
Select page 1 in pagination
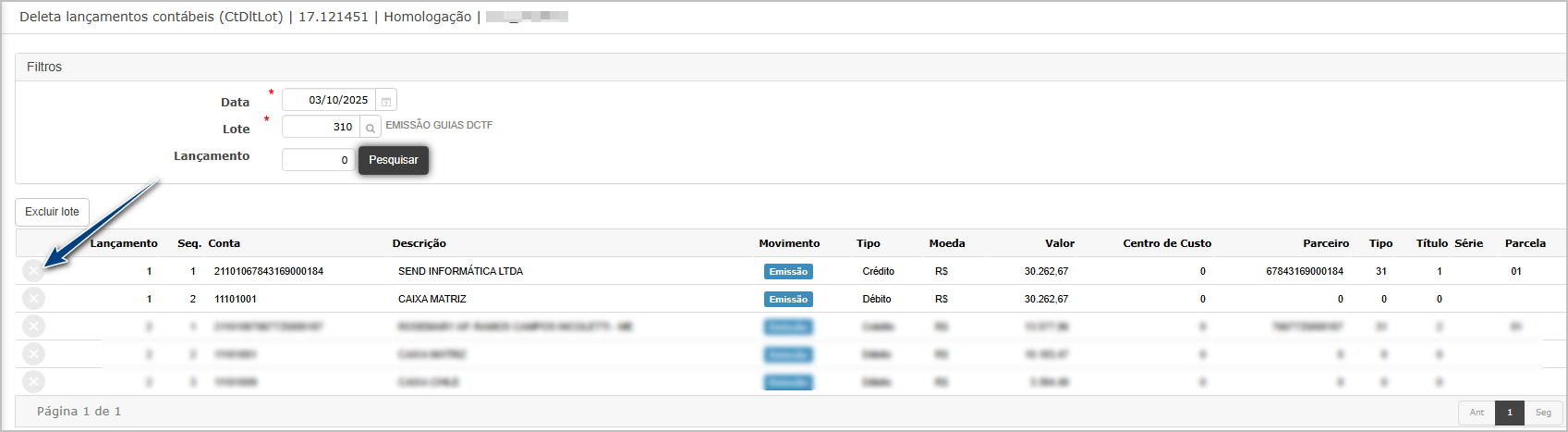tap(1510, 413)
